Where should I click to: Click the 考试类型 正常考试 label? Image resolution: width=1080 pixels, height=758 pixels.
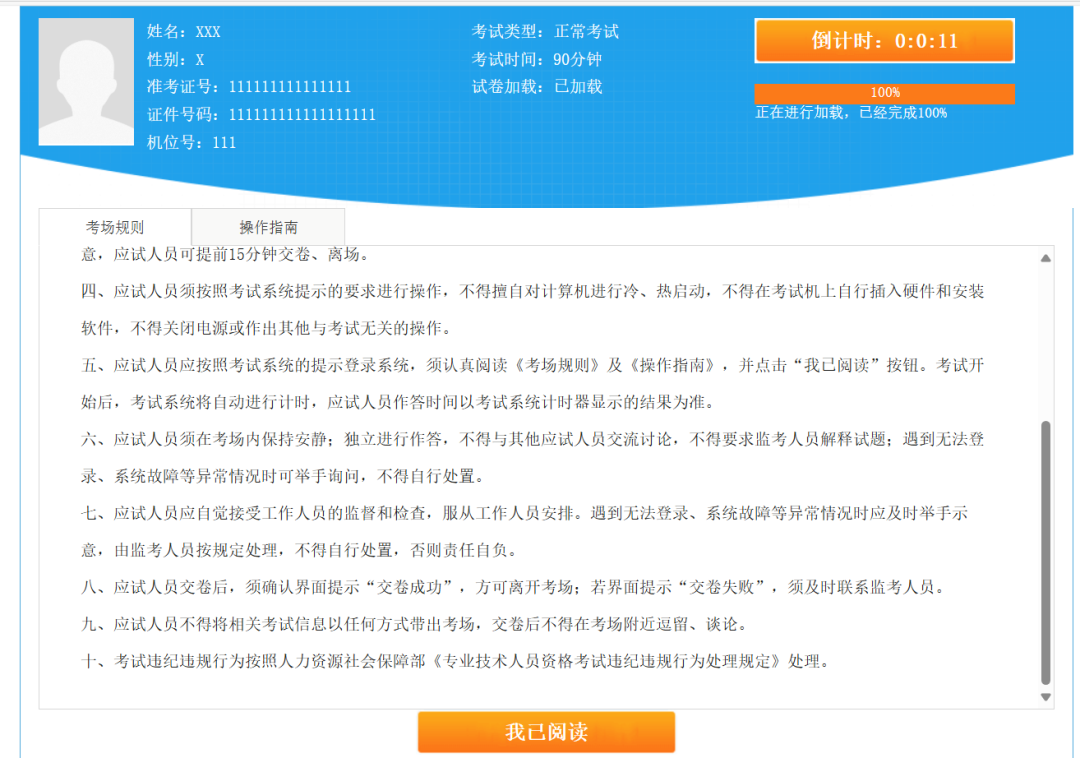545,32
